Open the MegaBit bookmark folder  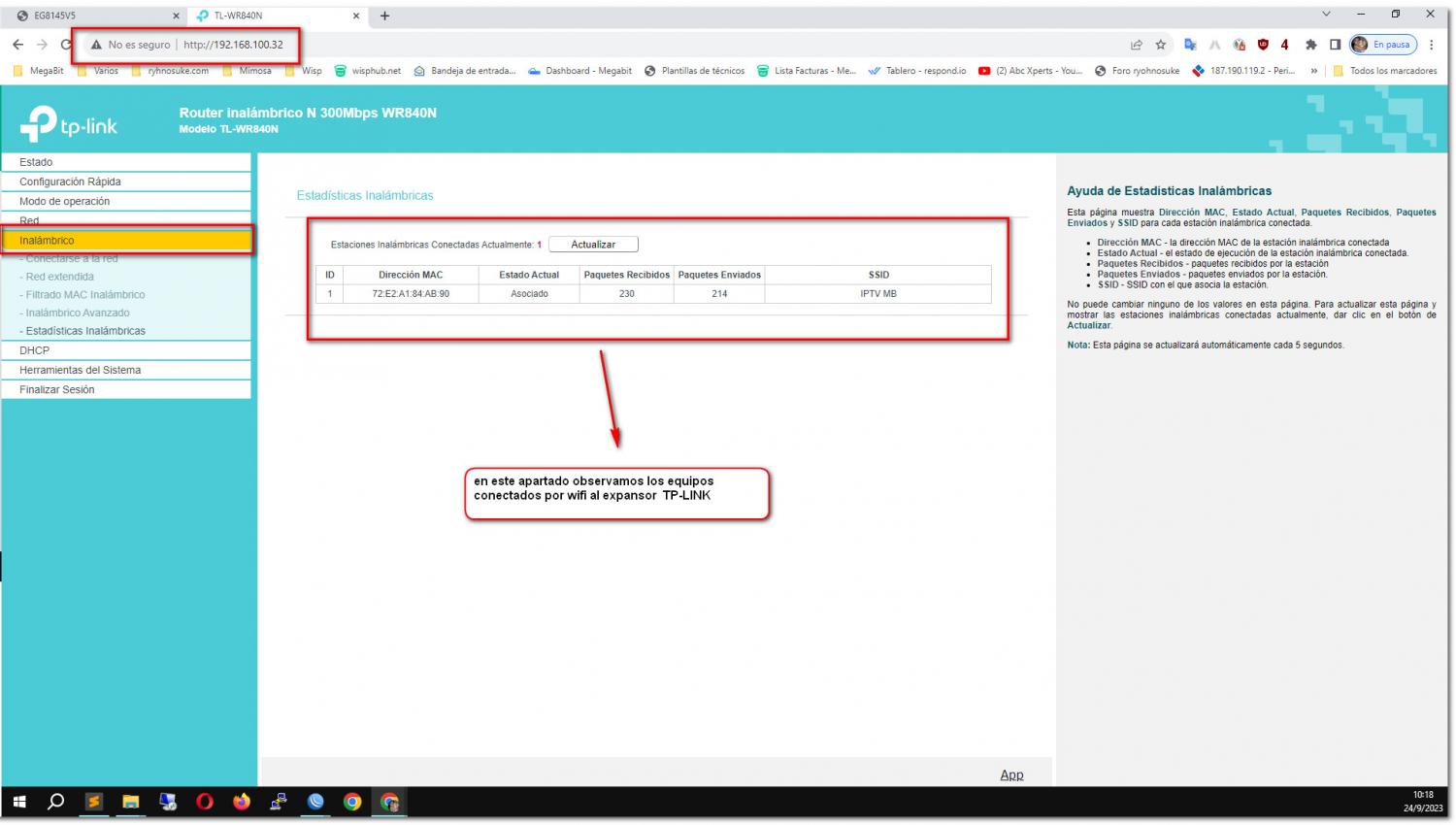(39, 71)
